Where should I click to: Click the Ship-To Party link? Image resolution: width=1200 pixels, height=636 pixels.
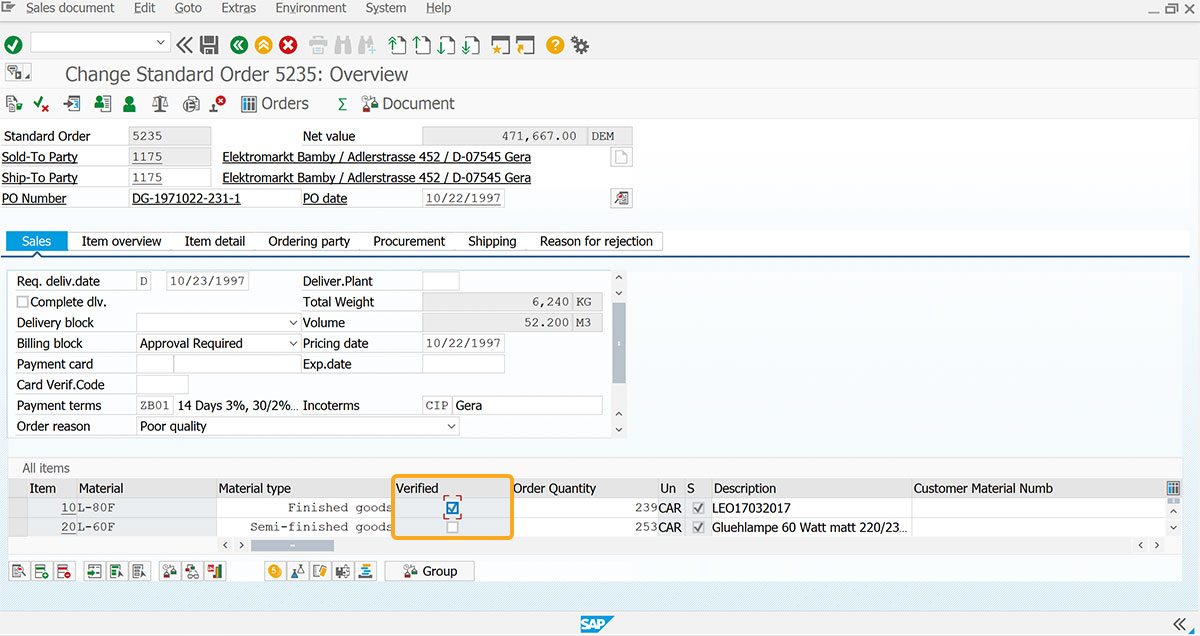click(39, 178)
